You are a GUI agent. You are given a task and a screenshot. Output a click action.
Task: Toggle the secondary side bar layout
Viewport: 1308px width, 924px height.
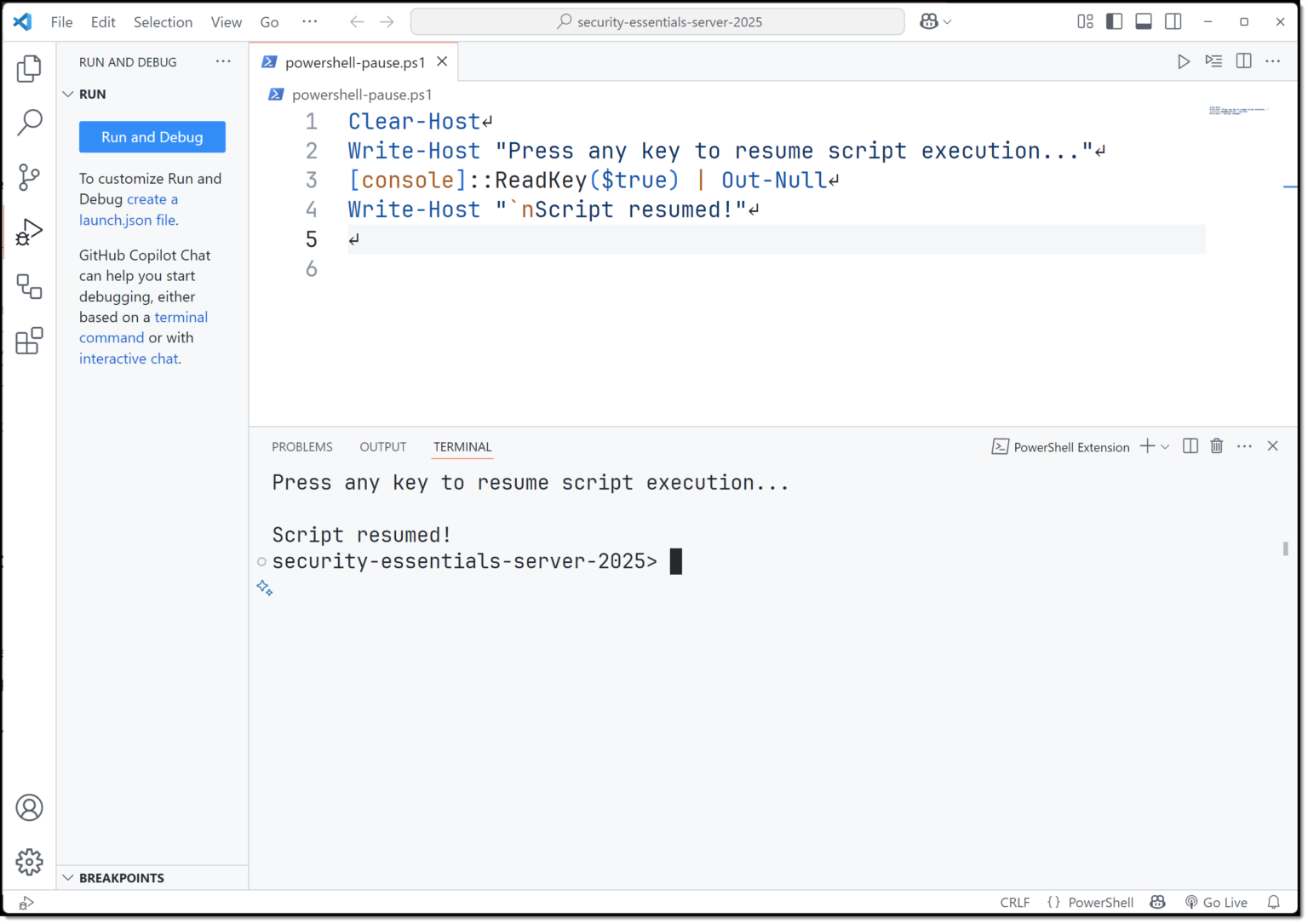pos(1173,22)
